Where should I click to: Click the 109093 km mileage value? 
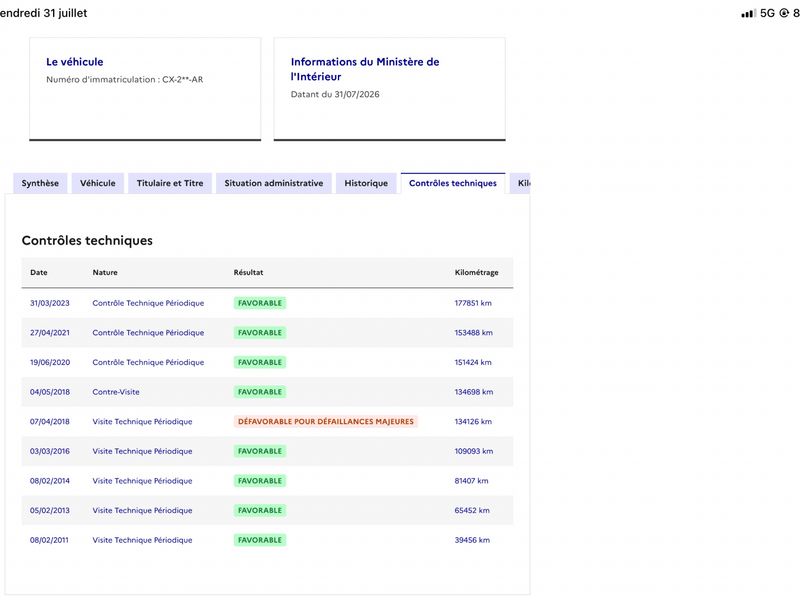pos(473,451)
